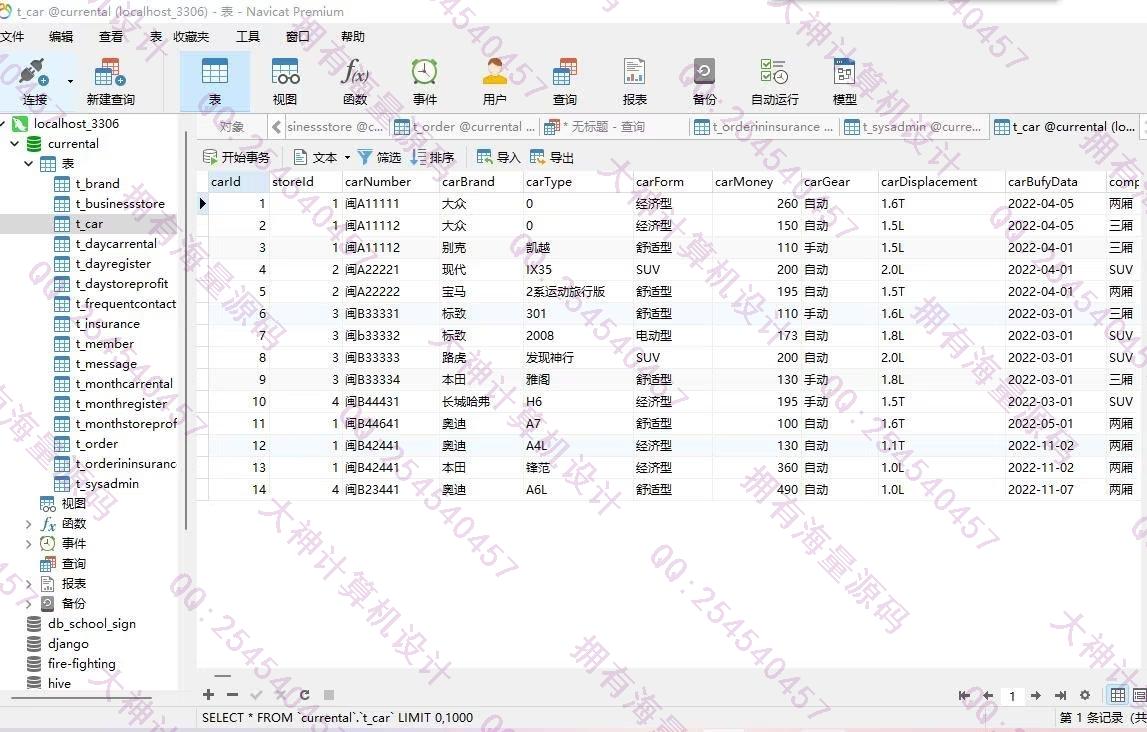Open the 备份 backup toolbar button

[704, 82]
